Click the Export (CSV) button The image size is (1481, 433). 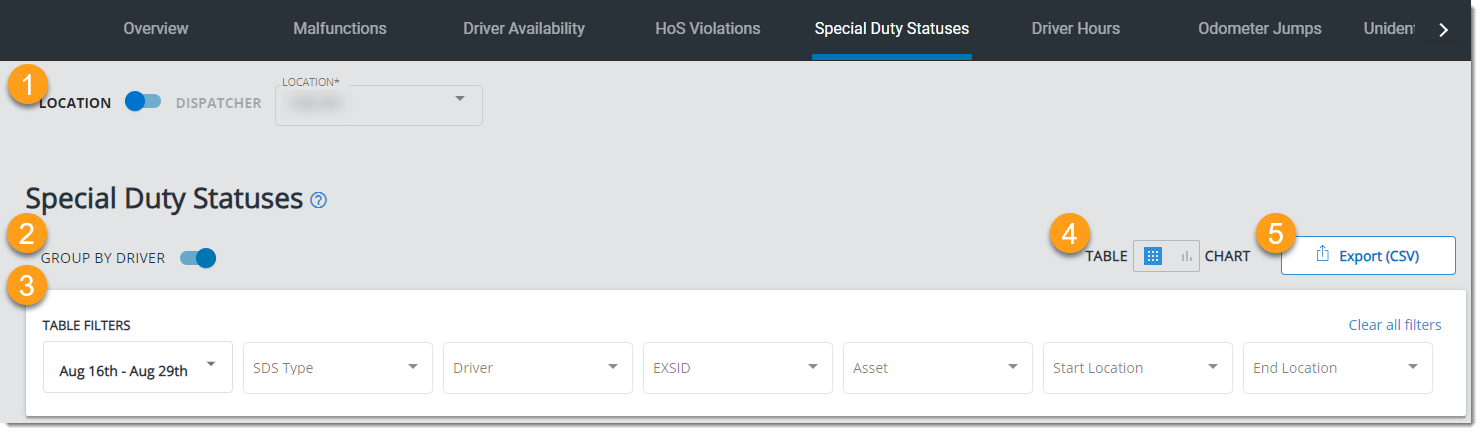click(1368, 256)
